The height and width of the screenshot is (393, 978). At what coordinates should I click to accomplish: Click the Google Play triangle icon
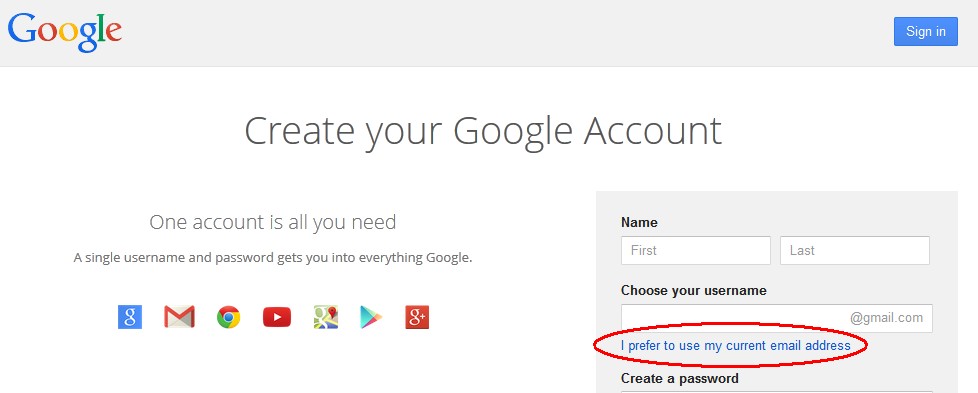point(370,317)
